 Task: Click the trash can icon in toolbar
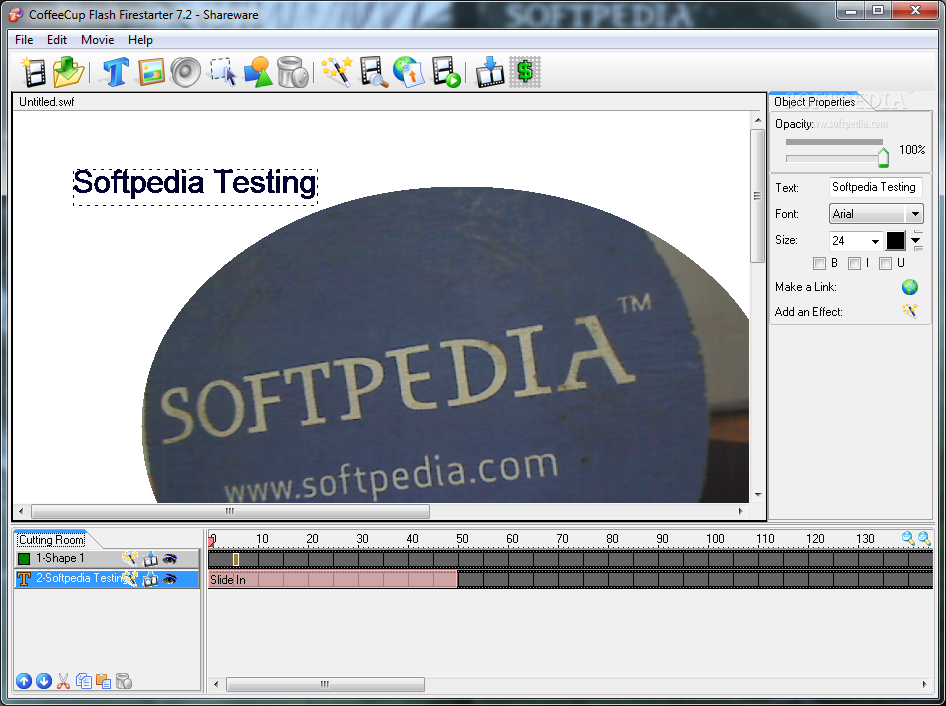coord(293,72)
